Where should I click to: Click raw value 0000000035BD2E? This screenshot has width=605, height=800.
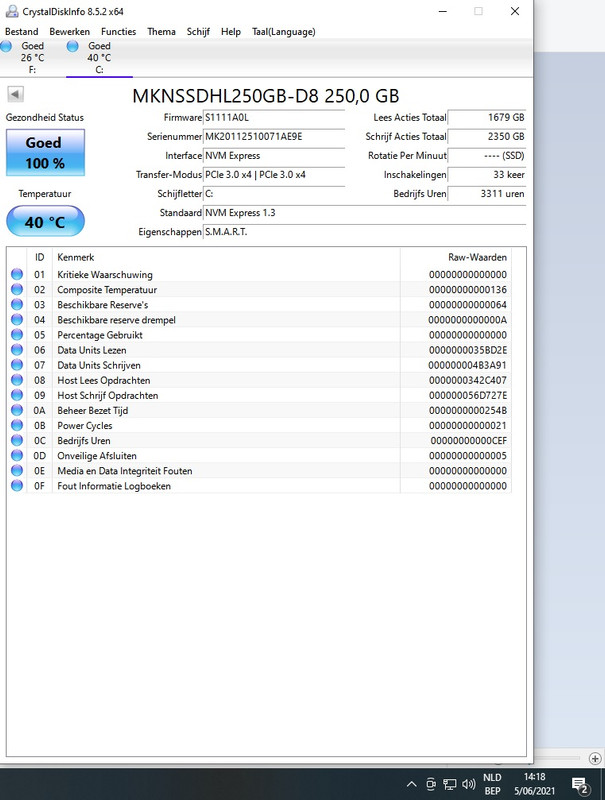coord(468,351)
